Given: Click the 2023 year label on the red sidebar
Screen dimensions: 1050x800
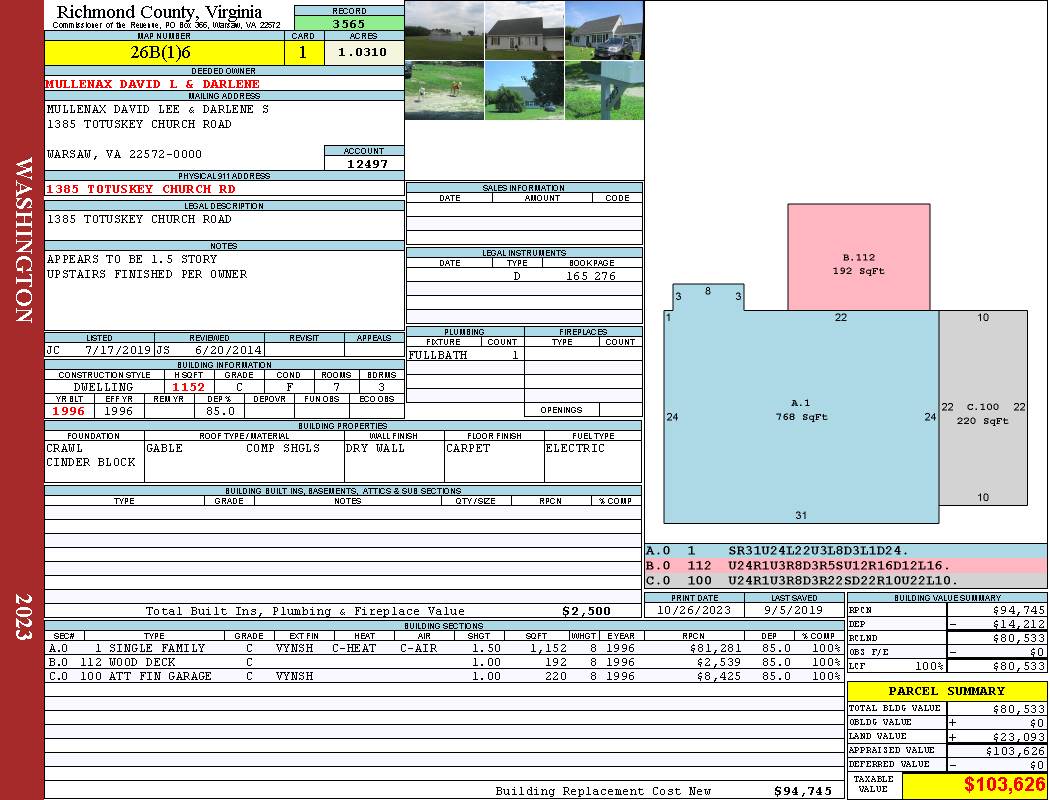Looking at the screenshot, I should click(23, 617).
